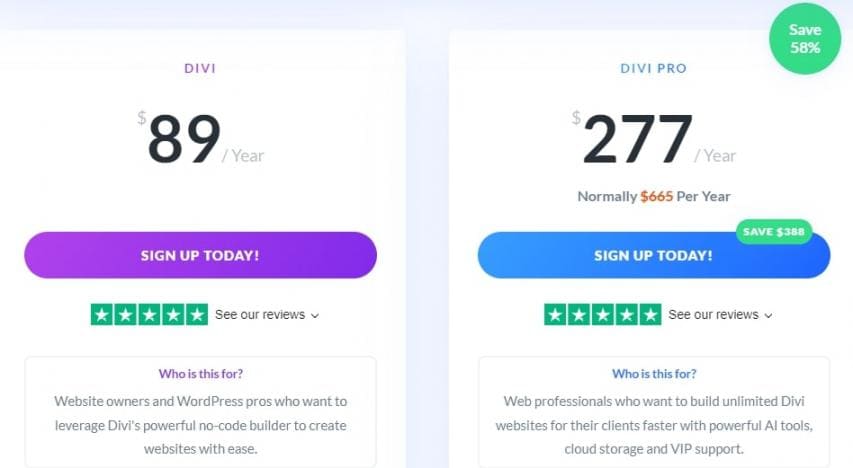Click the $89 per year price
Viewport: 853px width, 468px height.
184,140
